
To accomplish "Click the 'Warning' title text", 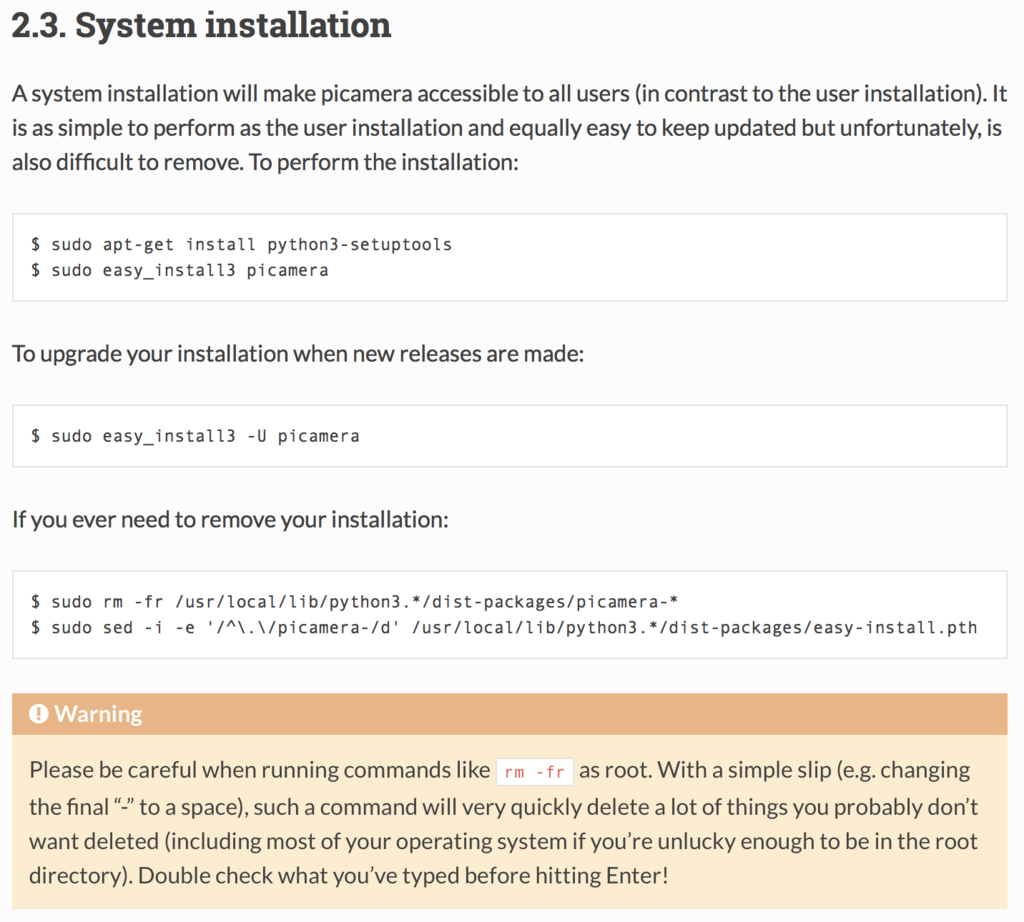I will [98, 714].
